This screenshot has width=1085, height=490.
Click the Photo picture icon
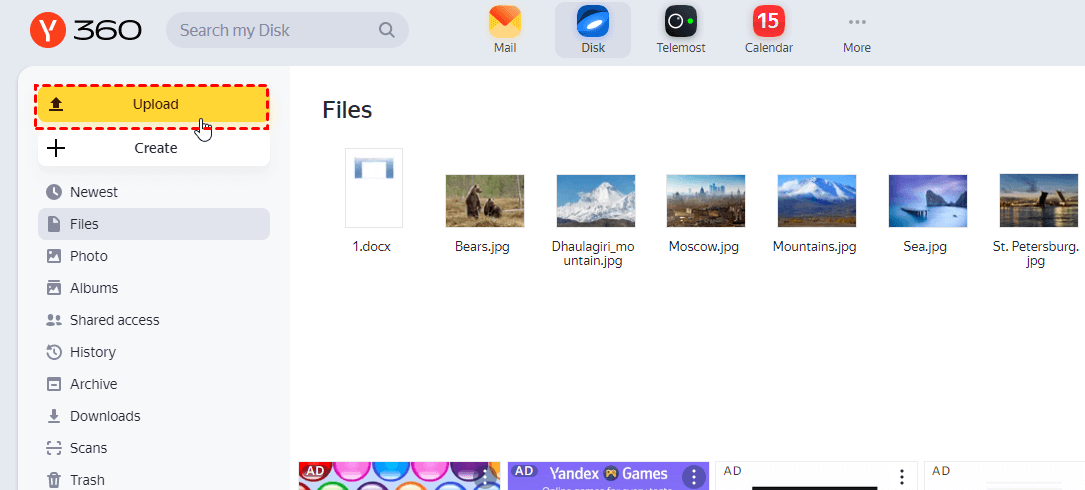point(54,256)
